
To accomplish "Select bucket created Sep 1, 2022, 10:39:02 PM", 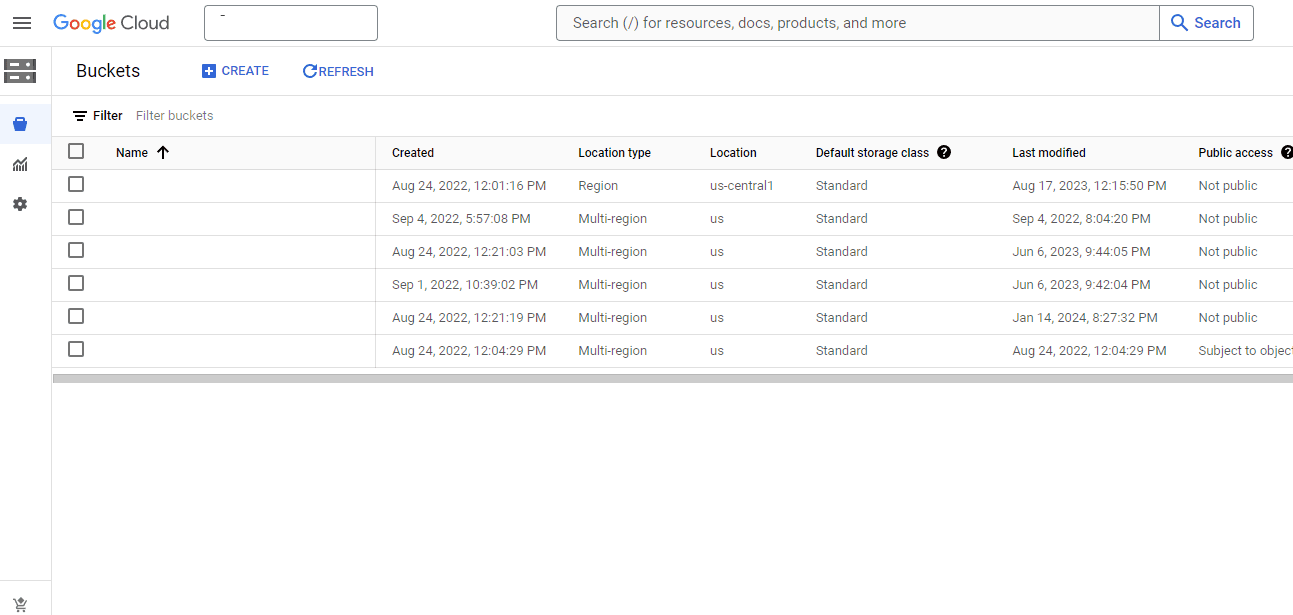I will 76,283.
